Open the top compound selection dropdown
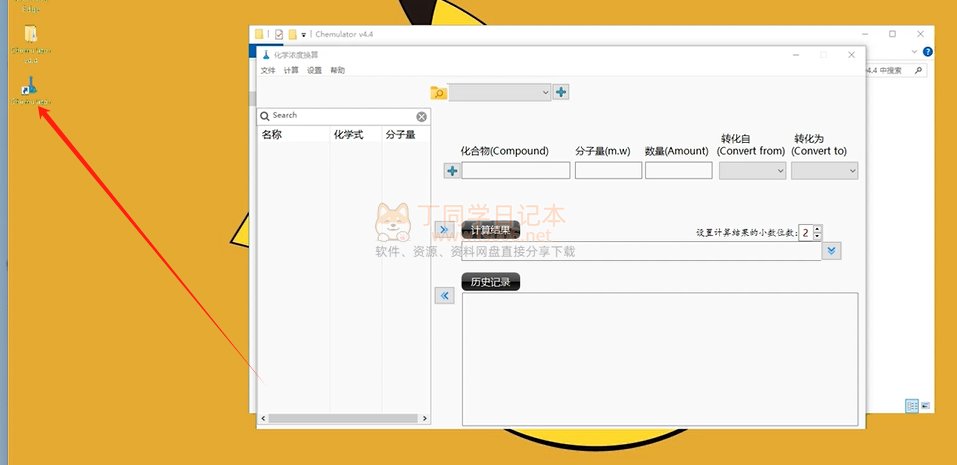This screenshot has height=465, width=957. 500,93
